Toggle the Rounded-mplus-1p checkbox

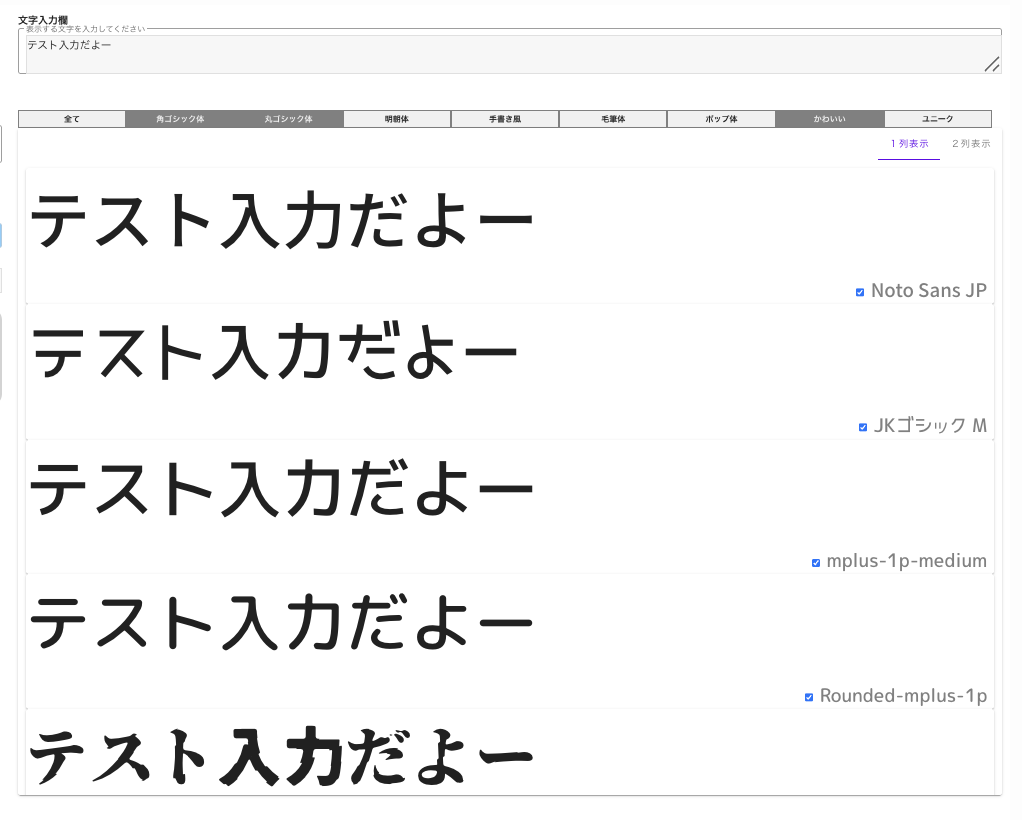coord(809,697)
